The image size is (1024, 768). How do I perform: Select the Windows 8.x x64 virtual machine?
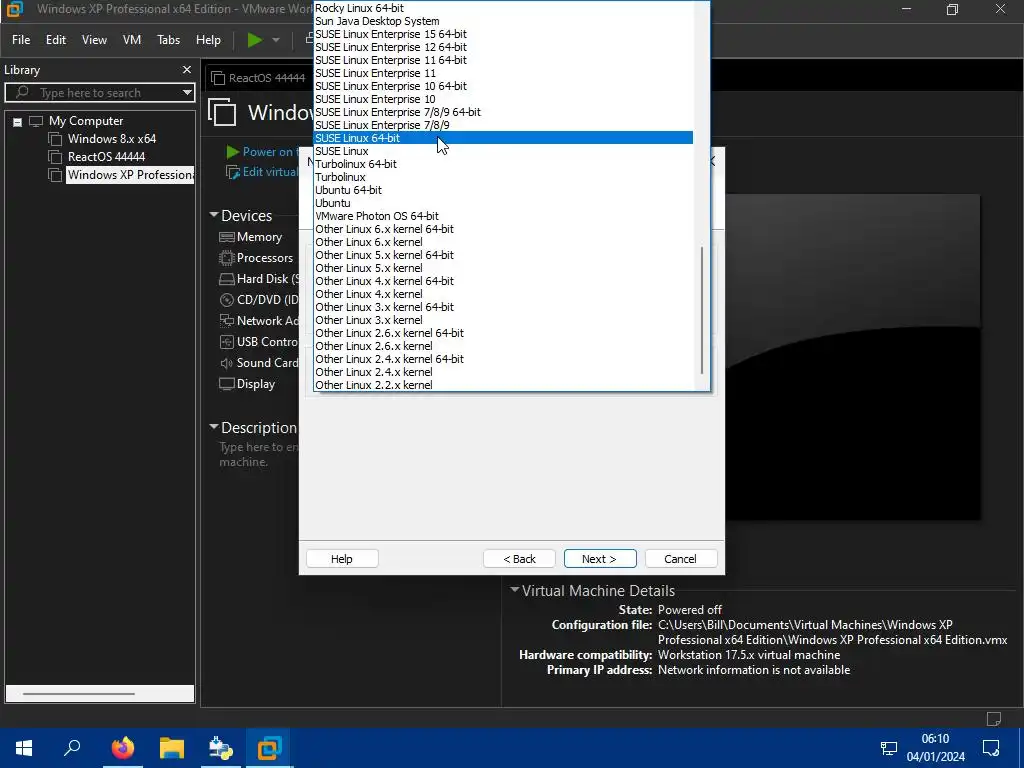coord(112,138)
